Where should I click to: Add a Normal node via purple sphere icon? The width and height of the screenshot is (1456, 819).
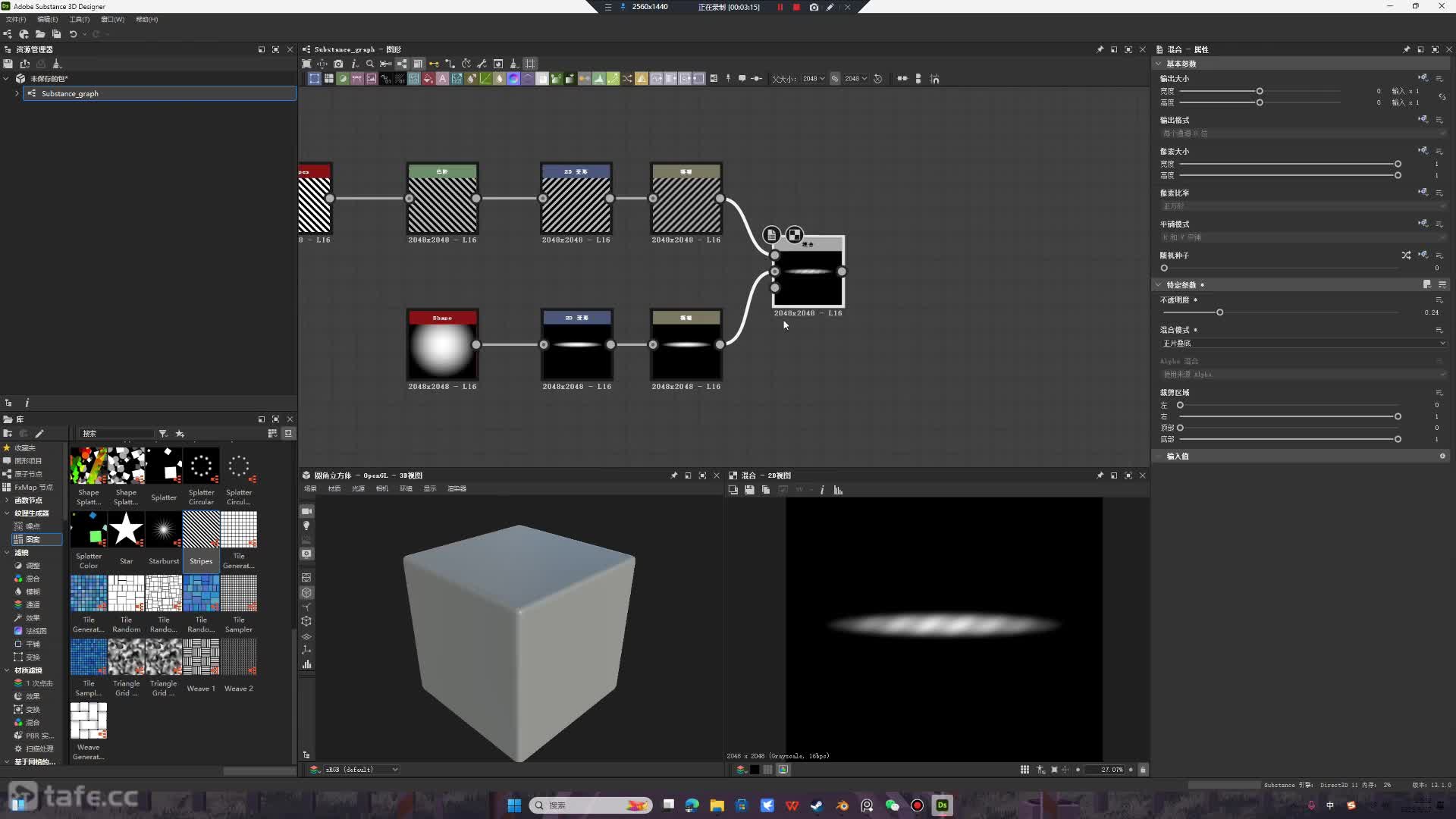[x=513, y=78]
